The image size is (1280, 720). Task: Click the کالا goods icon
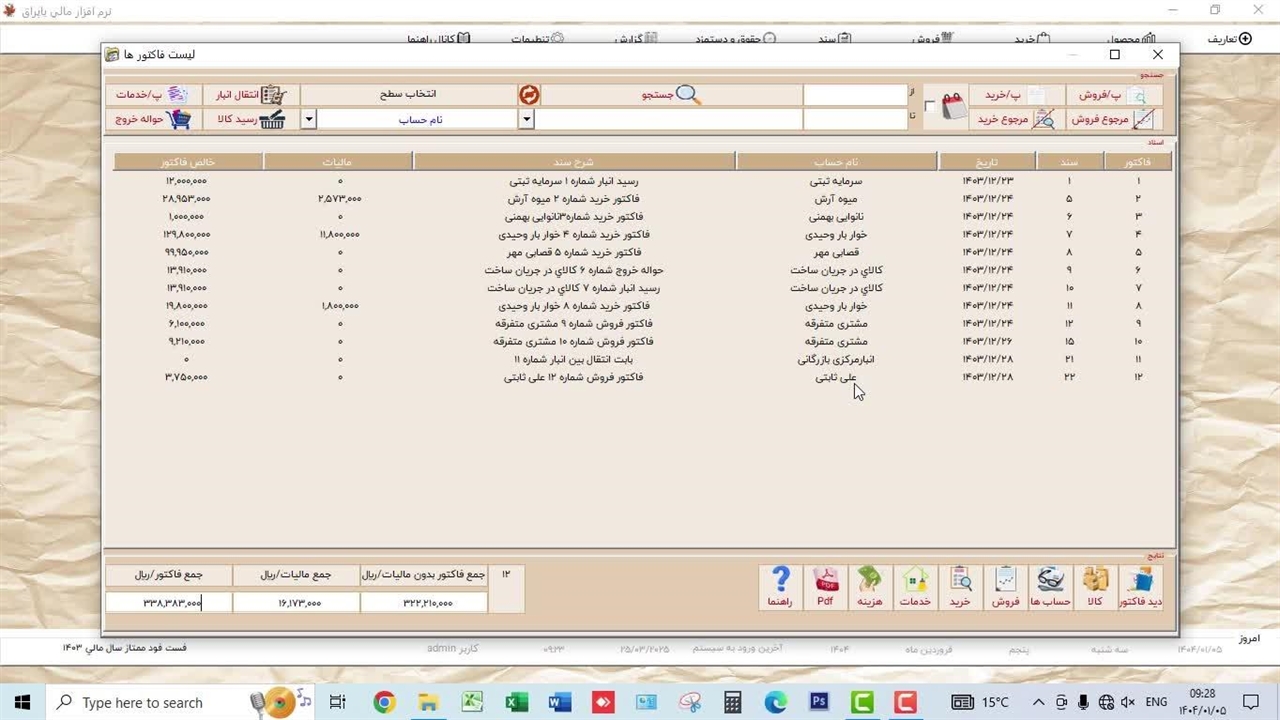coord(1095,587)
